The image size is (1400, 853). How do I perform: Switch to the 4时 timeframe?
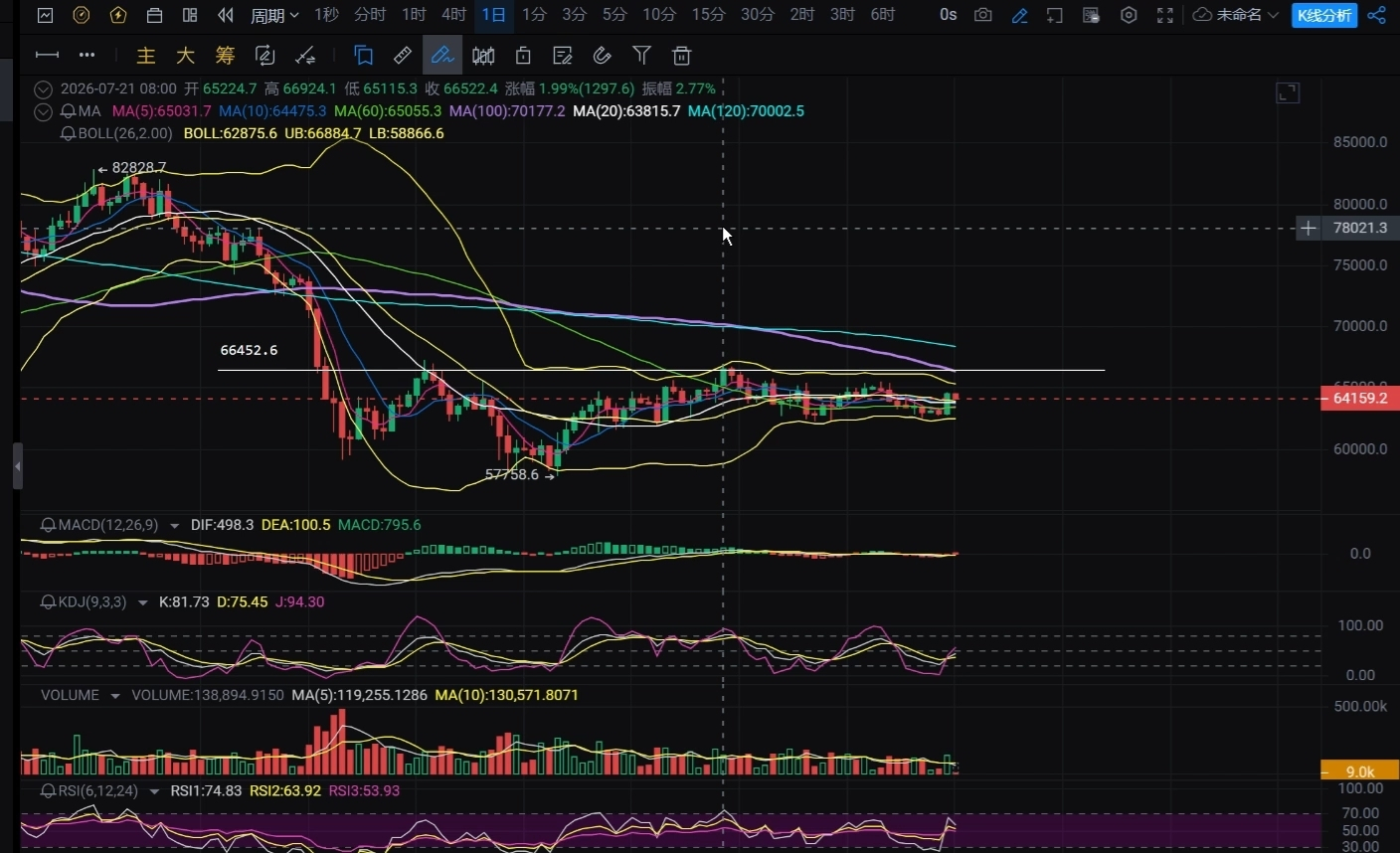[453, 15]
